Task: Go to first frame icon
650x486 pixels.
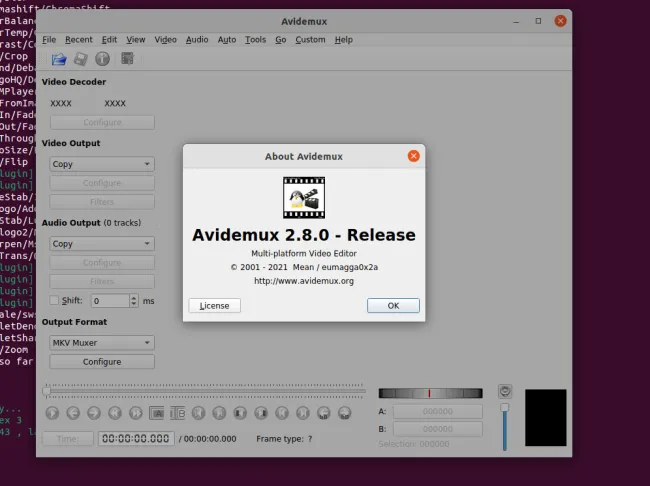Action: tap(282, 413)
